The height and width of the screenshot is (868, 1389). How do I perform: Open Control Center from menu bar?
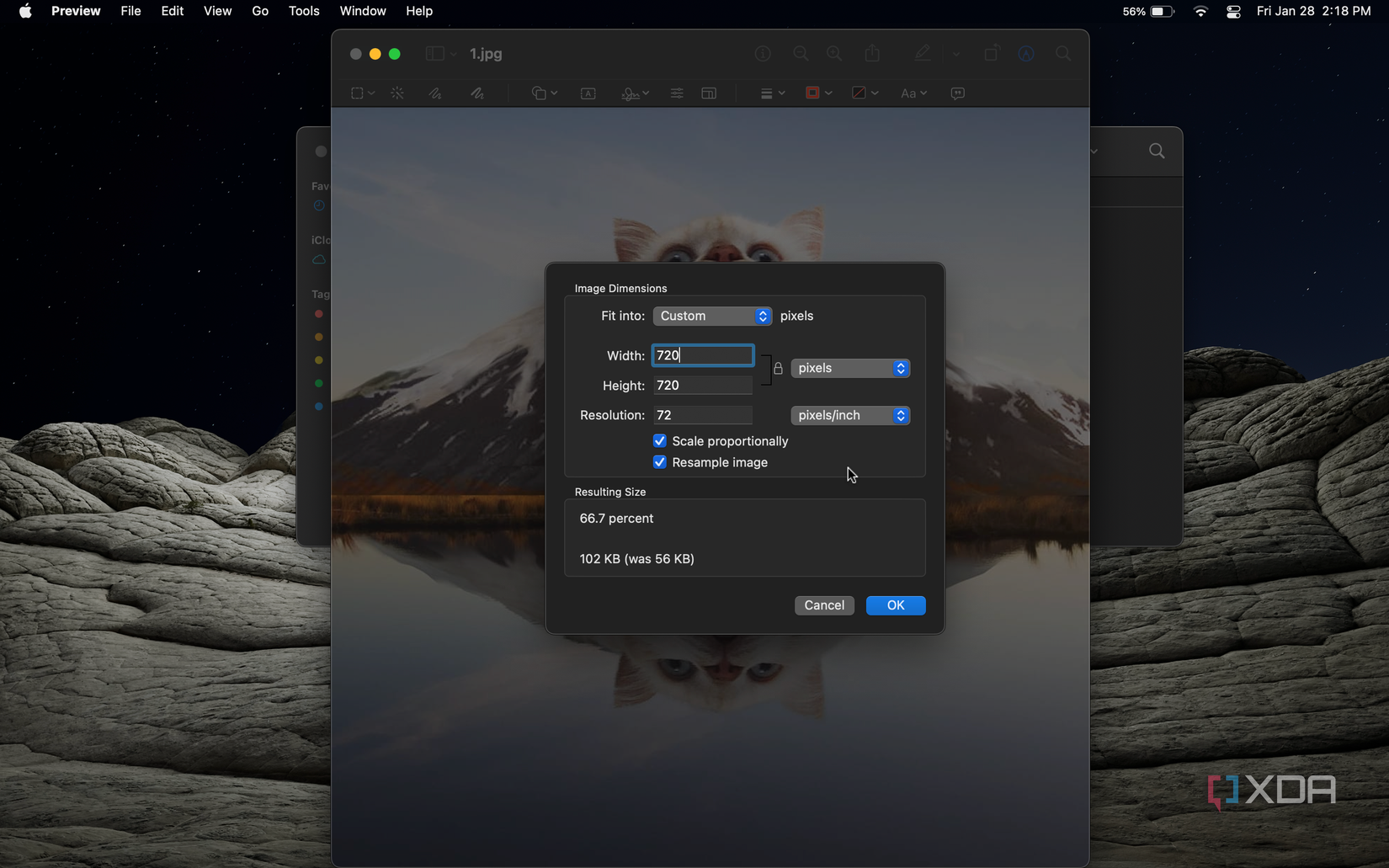coord(1233,11)
